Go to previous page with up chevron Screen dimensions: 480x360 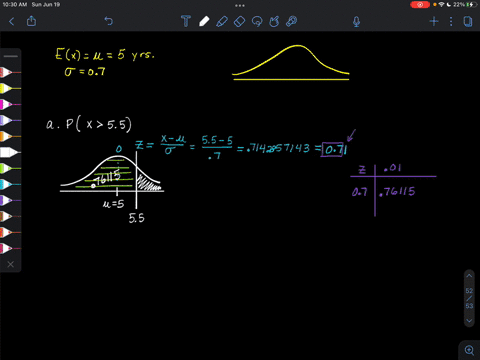(469, 276)
